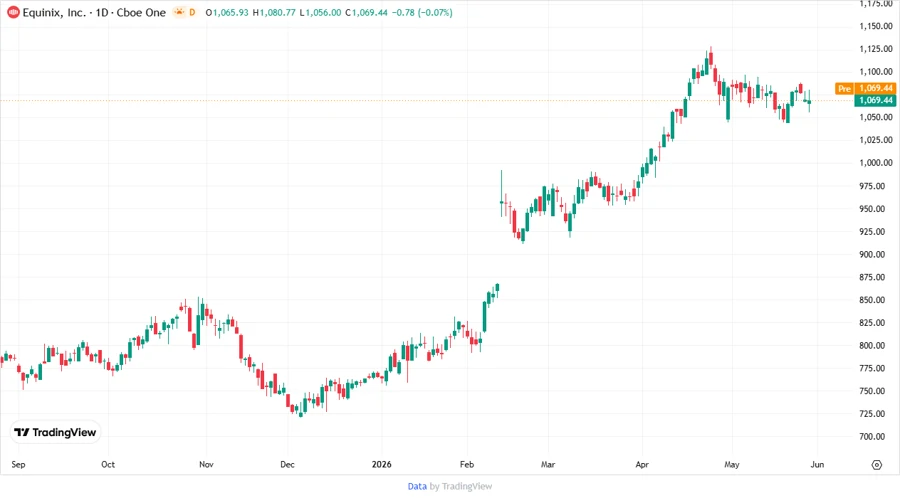Open the chart settings gear icon
Image resolution: width=900 pixels, height=498 pixels.
tap(876, 465)
